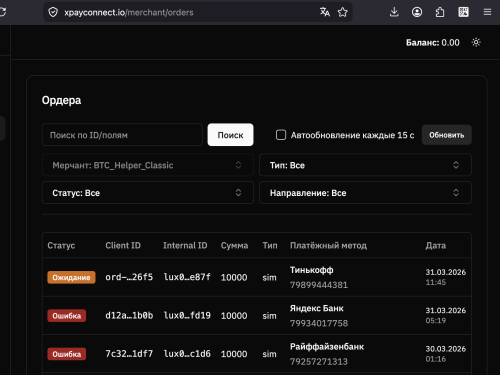The image size is (500, 375).
Task: Open the account profile icon
Action: click(x=417, y=12)
